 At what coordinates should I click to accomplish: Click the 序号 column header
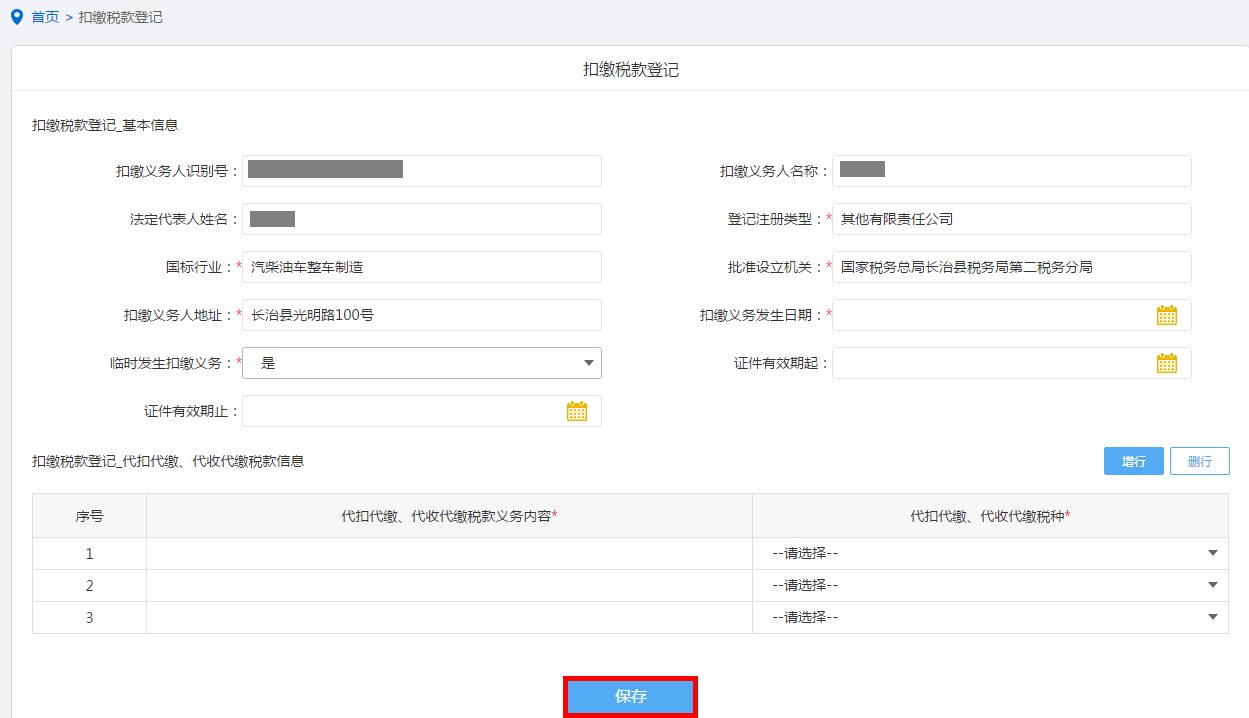pyautogui.click(x=89, y=516)
